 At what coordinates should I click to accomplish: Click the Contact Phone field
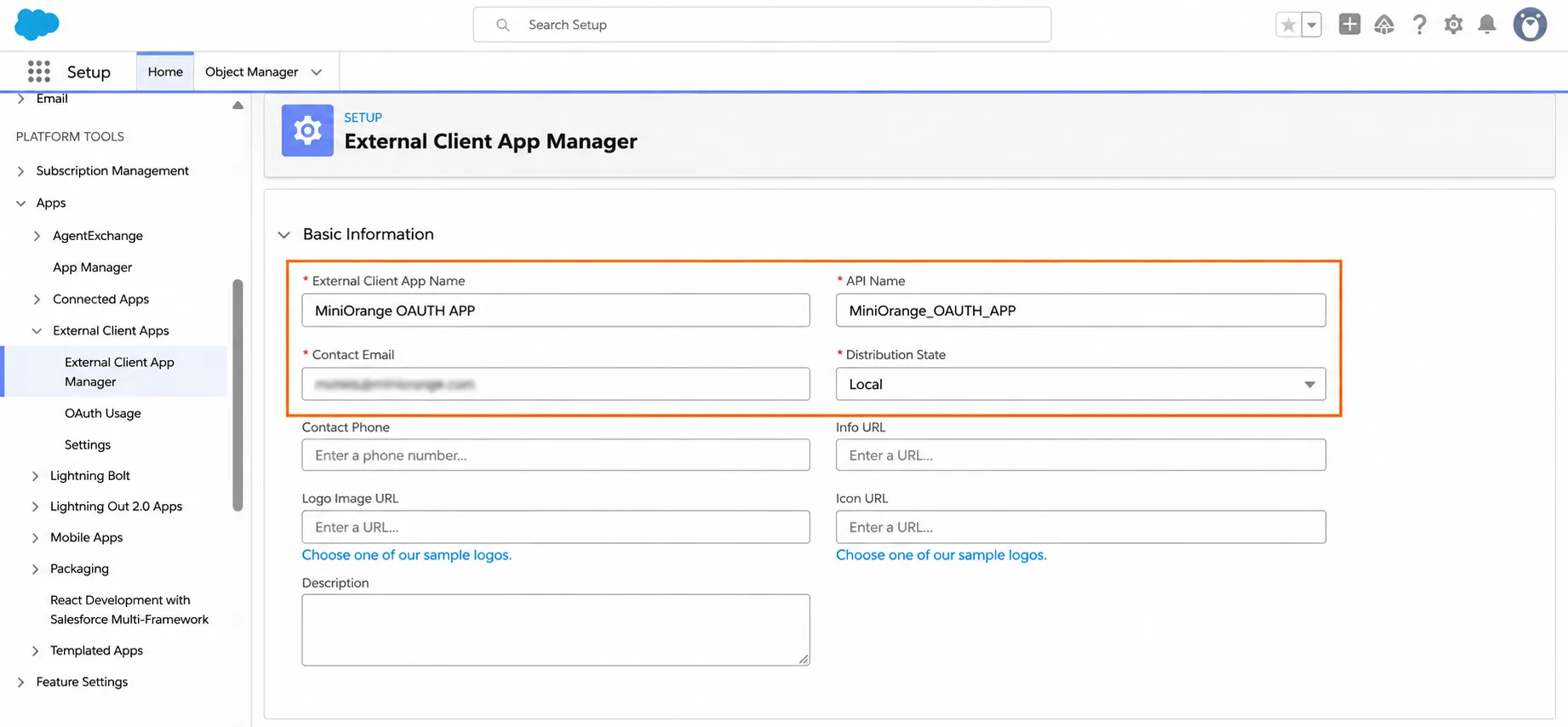point(556,455)
